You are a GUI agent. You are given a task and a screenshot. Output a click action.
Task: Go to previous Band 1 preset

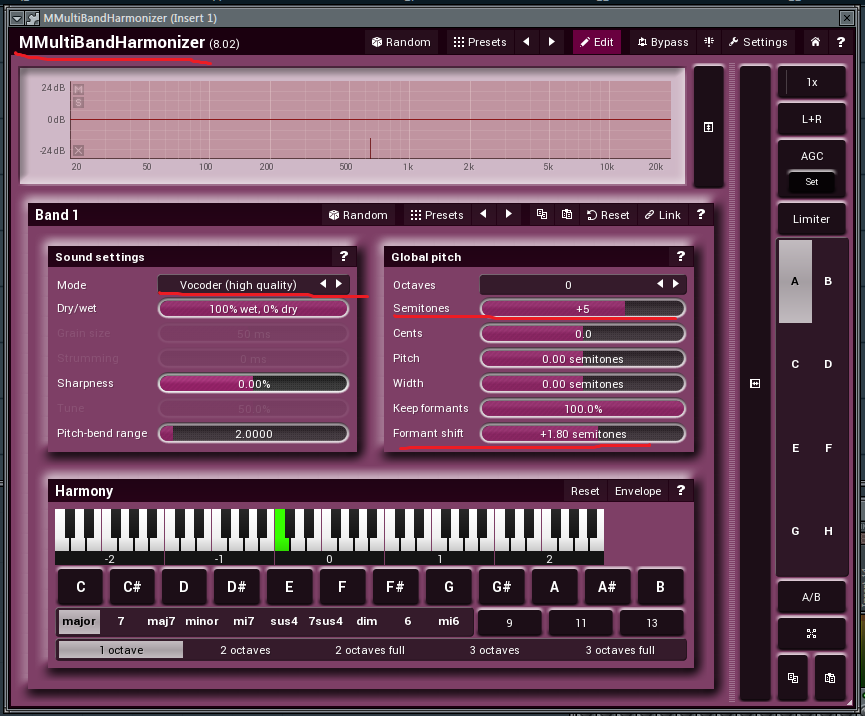(483, 214)
